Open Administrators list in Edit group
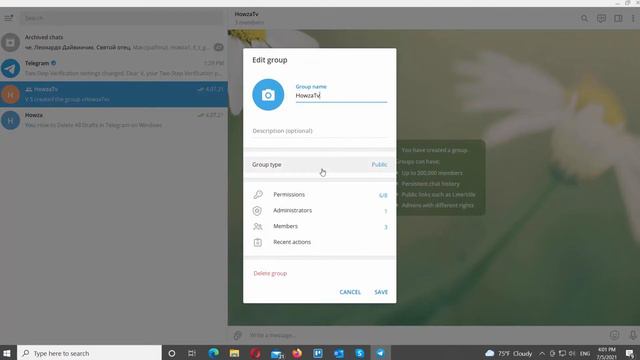The width and height of the screenshot is (640, 360). 320,211
